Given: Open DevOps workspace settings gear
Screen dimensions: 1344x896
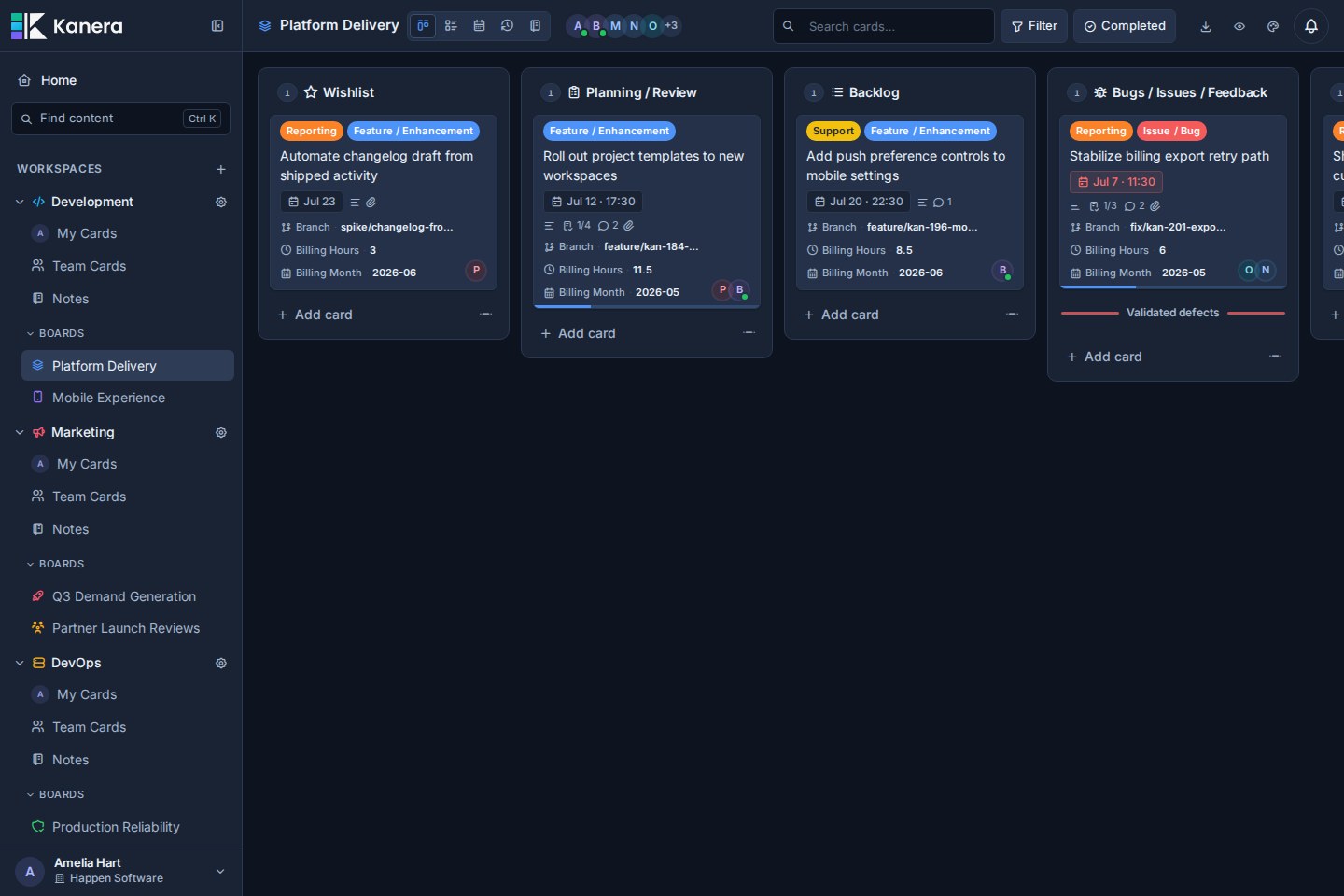Looking at the screenshot, I should coord(221,663).
